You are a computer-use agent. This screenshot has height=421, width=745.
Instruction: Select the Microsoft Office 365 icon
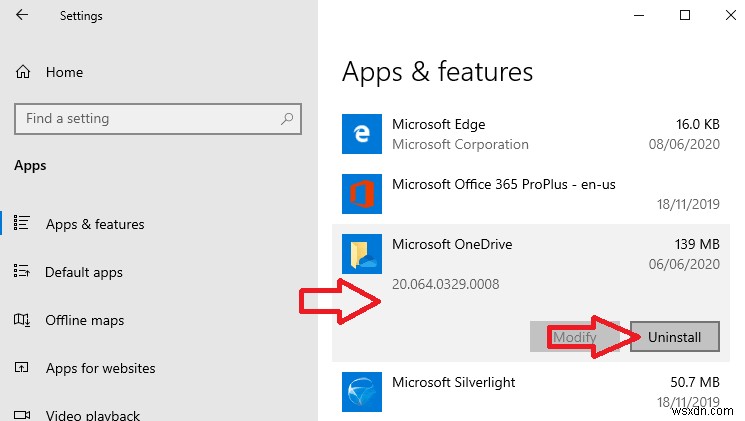coord(362,194)
